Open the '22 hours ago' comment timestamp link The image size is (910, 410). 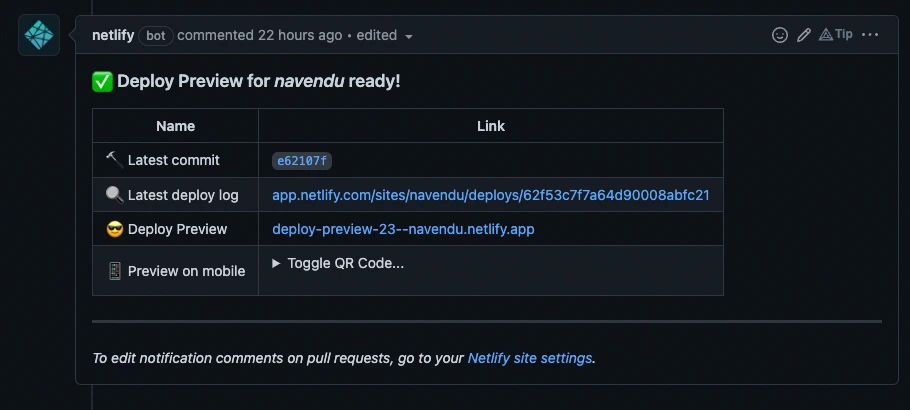click(x=300, y=35)
